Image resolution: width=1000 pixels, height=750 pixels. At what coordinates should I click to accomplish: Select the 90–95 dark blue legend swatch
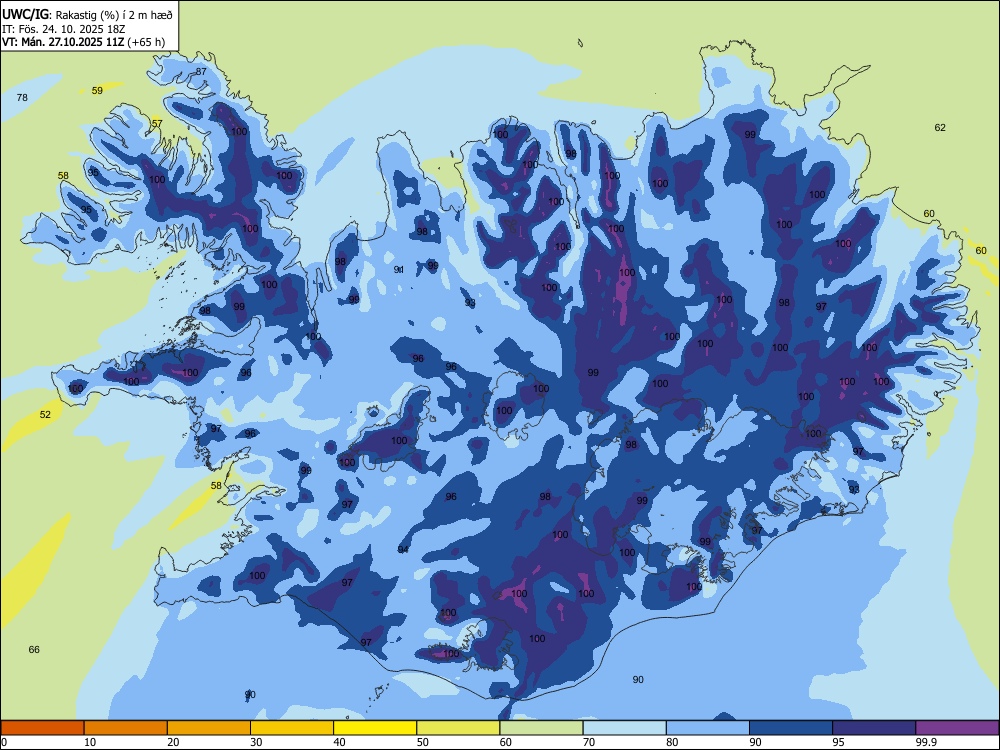click(x=791, y=728)
